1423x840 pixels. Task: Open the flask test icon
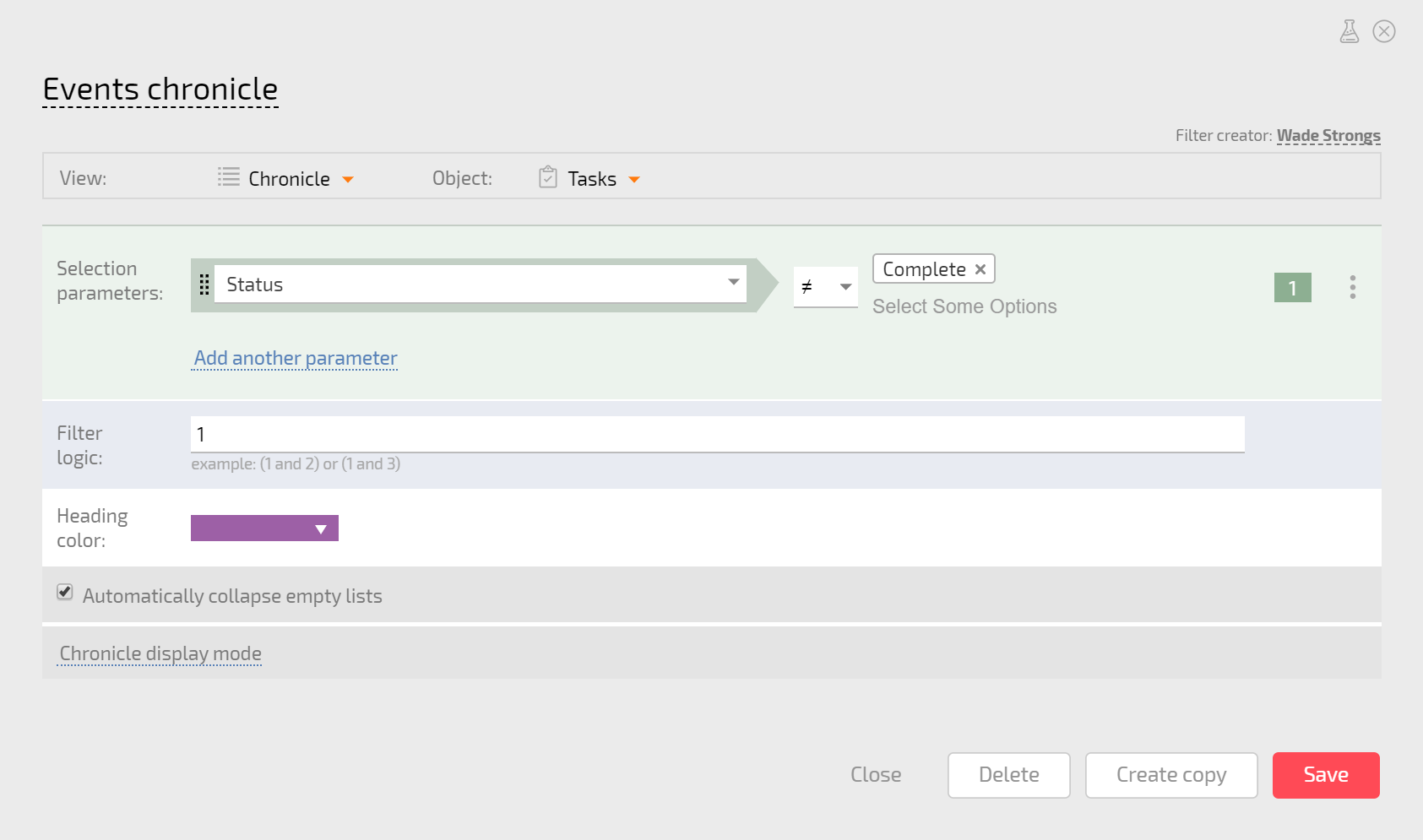pyautogui.click(x=1350, y=31)
